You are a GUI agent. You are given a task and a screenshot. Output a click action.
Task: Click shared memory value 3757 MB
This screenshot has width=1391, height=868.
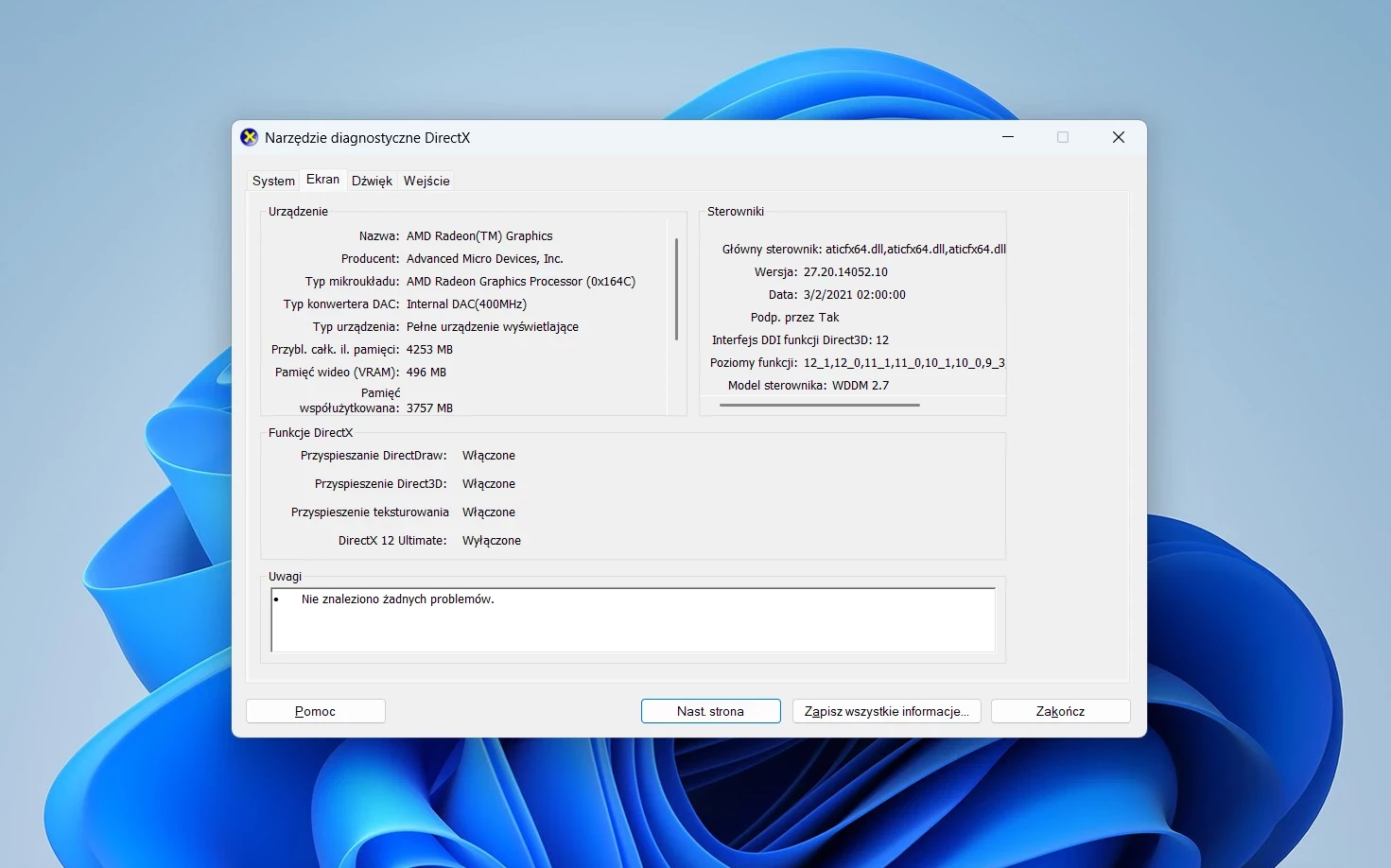[429, 408]
